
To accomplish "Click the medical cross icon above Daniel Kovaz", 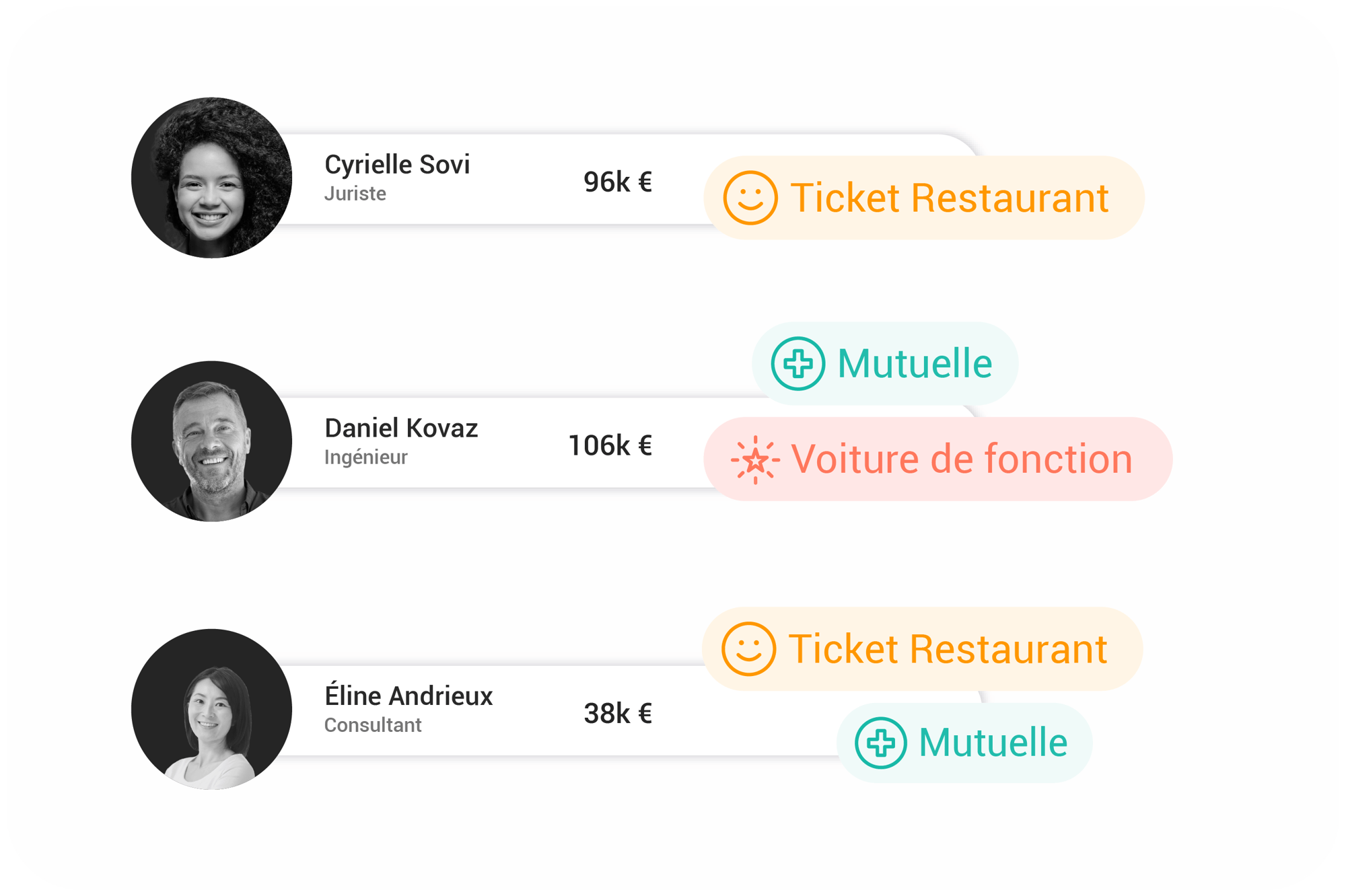I will (x=798, y=364).
